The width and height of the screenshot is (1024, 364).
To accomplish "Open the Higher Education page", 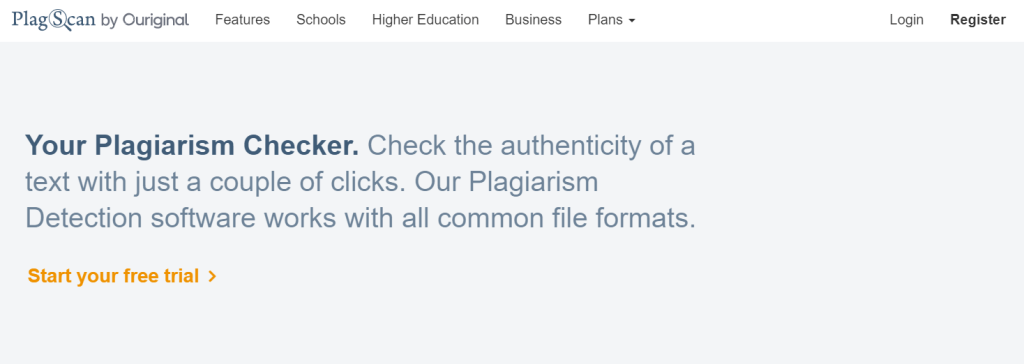I will pyautogui.click(x=425, y=20).
